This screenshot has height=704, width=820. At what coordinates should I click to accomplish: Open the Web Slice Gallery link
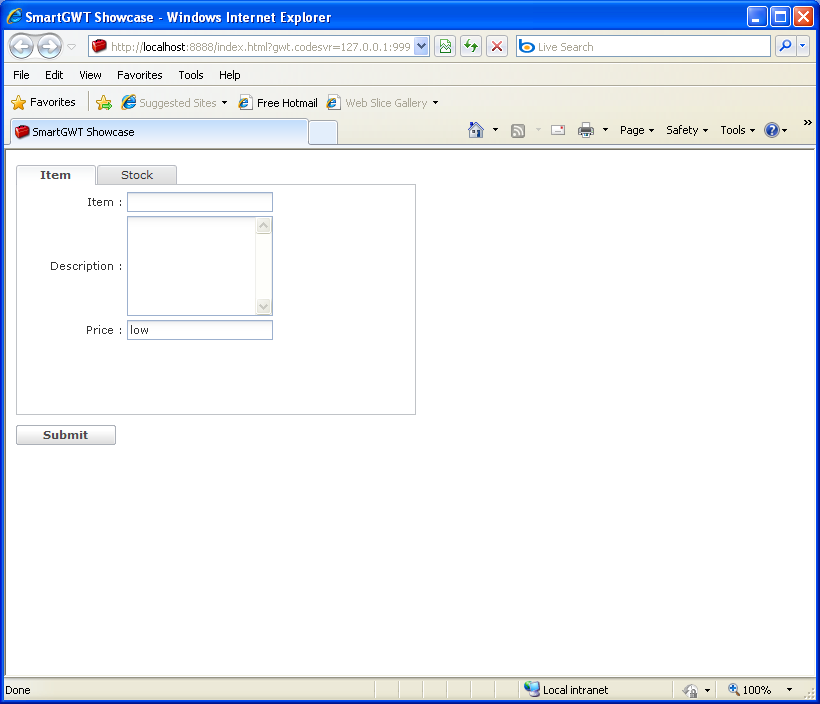coord(382,103)
